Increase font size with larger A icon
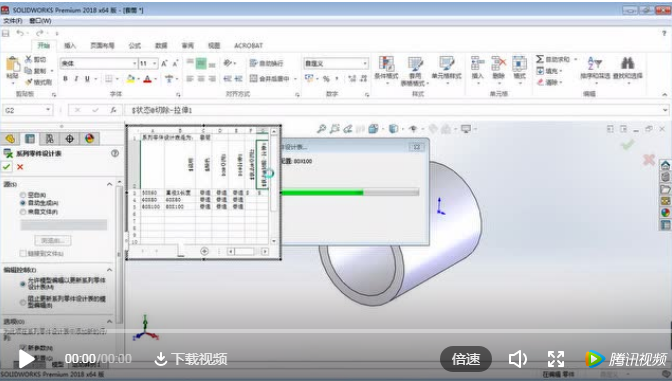 (x=164, y=63)
